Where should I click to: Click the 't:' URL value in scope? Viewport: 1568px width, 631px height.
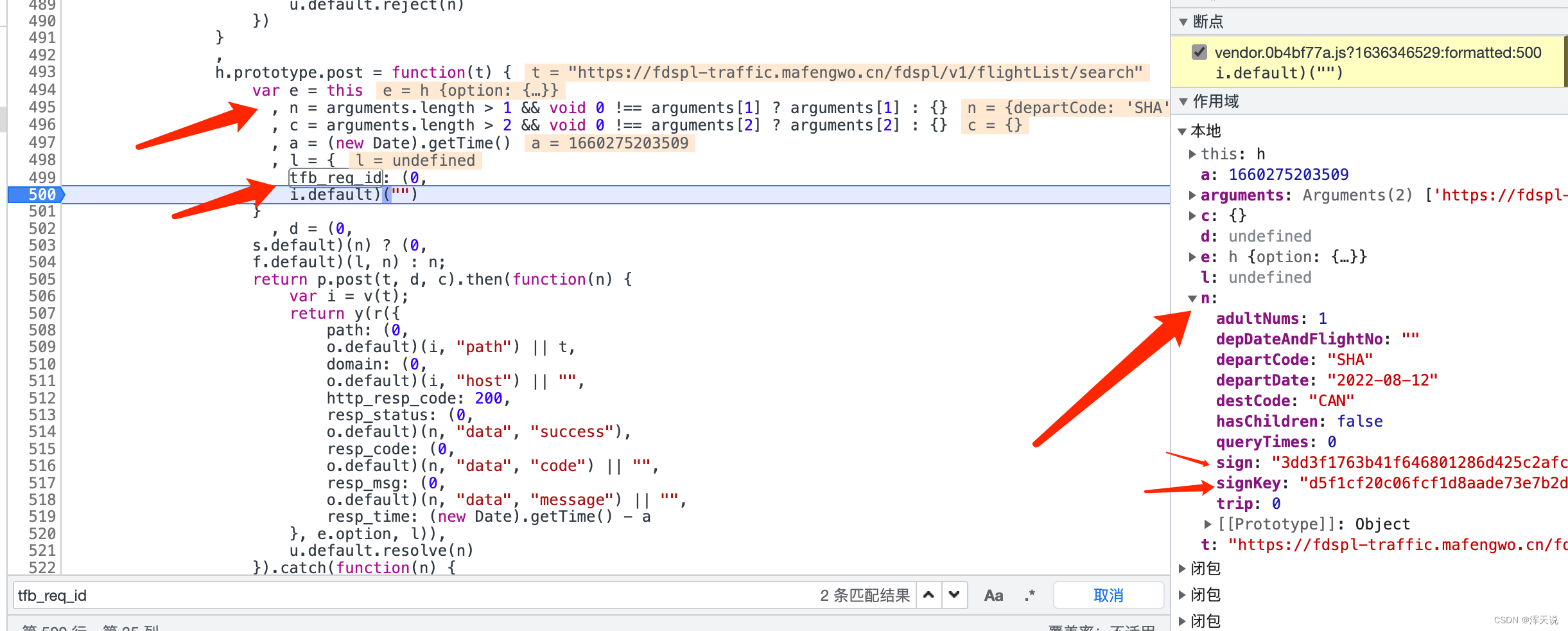[x=1397, y=545]
